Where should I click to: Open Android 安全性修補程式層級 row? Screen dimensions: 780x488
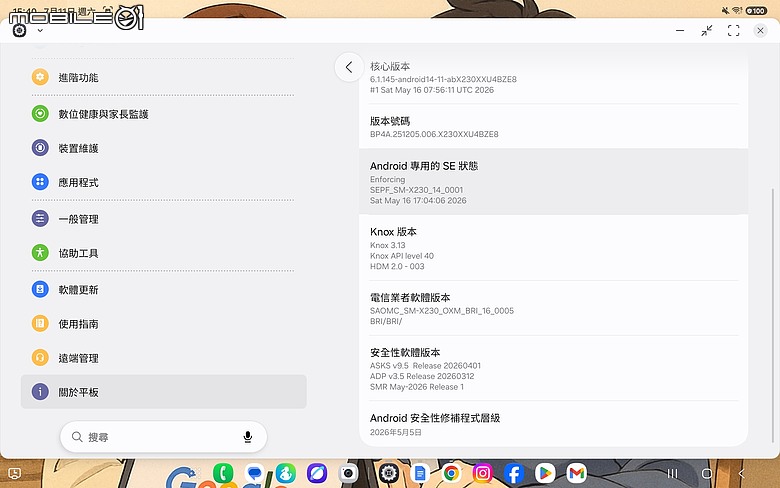coord(553,424)
